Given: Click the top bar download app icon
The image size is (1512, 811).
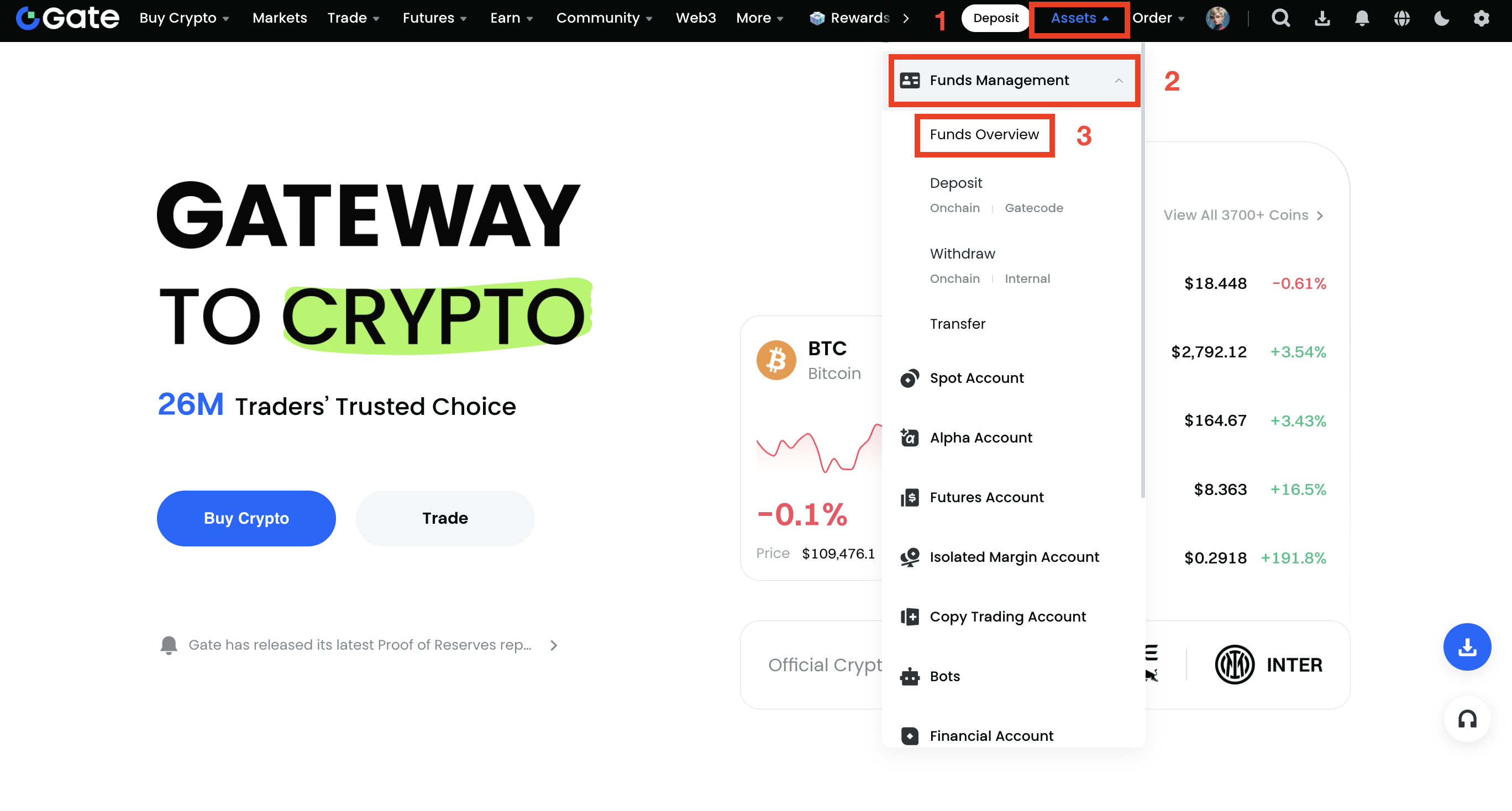Looking at the screenshot, I should pos(1322,18).
